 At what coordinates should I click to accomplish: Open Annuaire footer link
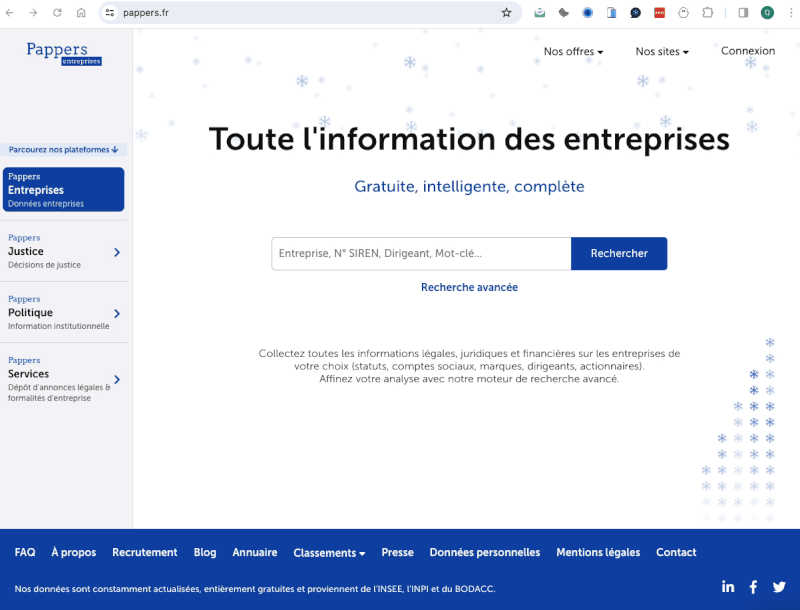255,552
